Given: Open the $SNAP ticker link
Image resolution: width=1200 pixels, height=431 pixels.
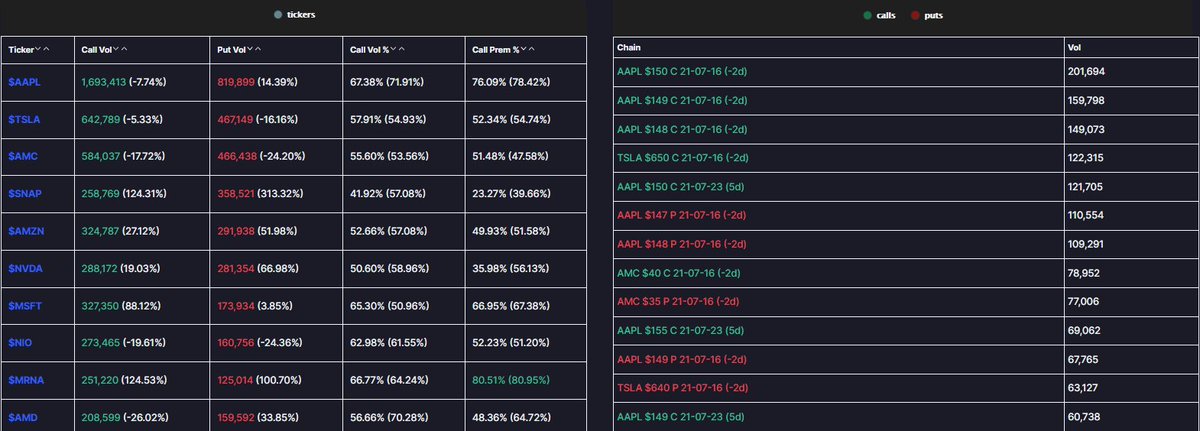Looking at the screenshot, I should (23, 194).
